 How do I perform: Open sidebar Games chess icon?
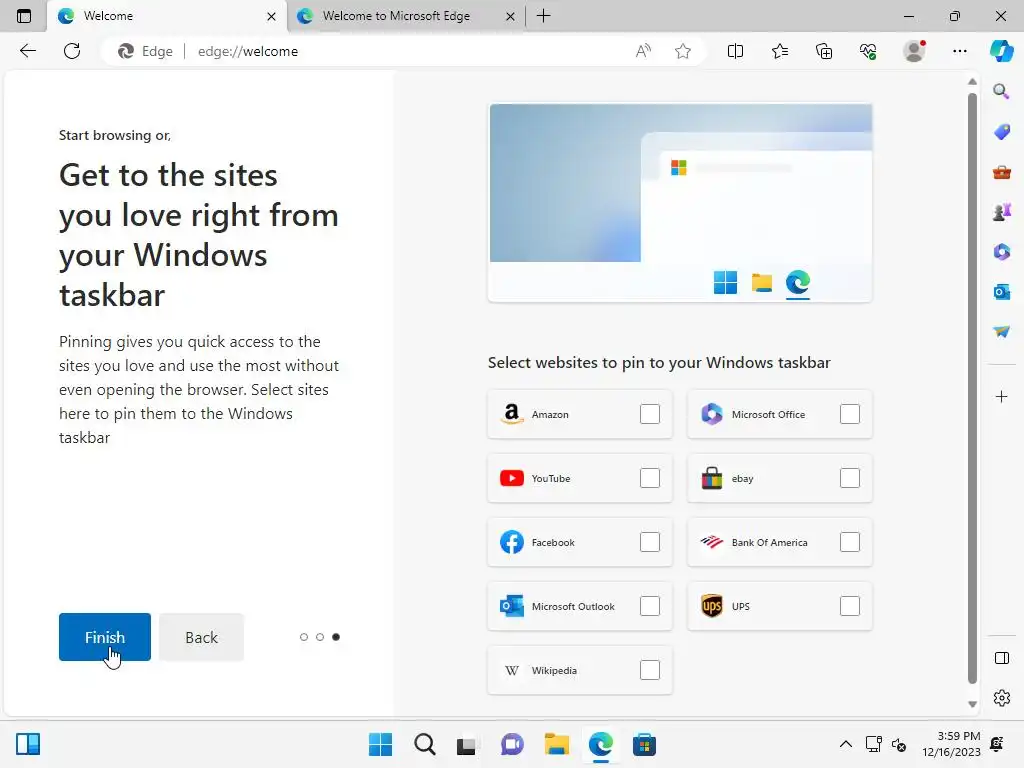[1001, 212]
